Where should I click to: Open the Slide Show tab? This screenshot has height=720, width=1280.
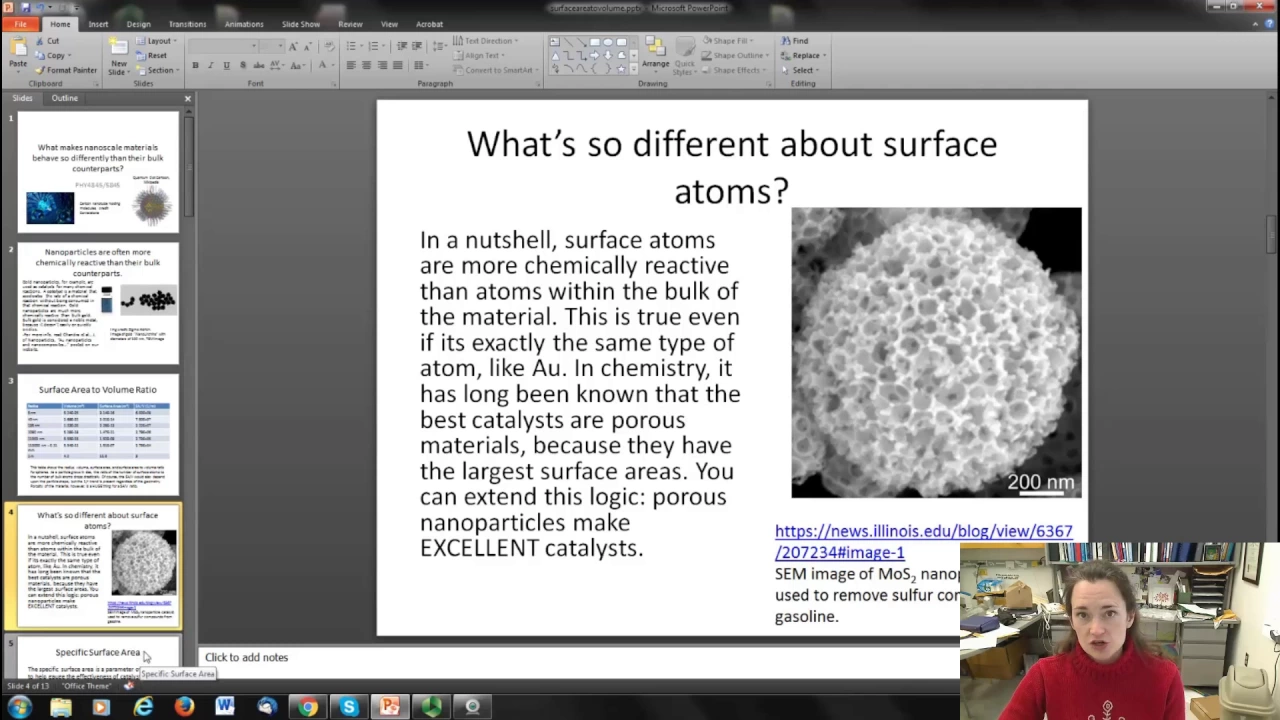click(300, 24)
